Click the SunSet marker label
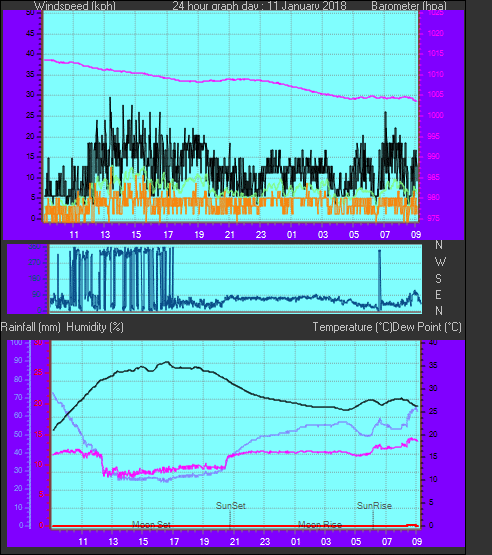The image size is (492, 555). tap(230, 505)
